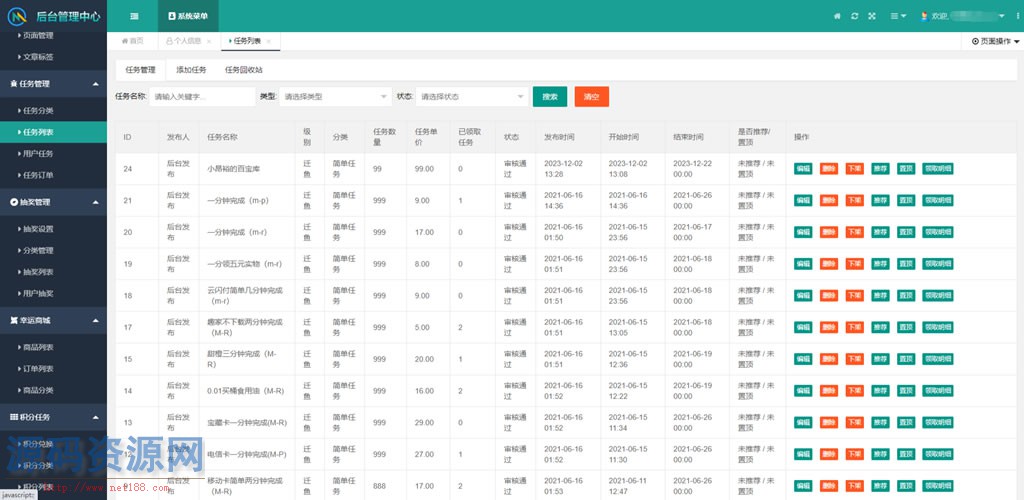1024x500 pixels.
Task: Open the 状态 请选择状态 dropdown
Action: pos(472,97)
